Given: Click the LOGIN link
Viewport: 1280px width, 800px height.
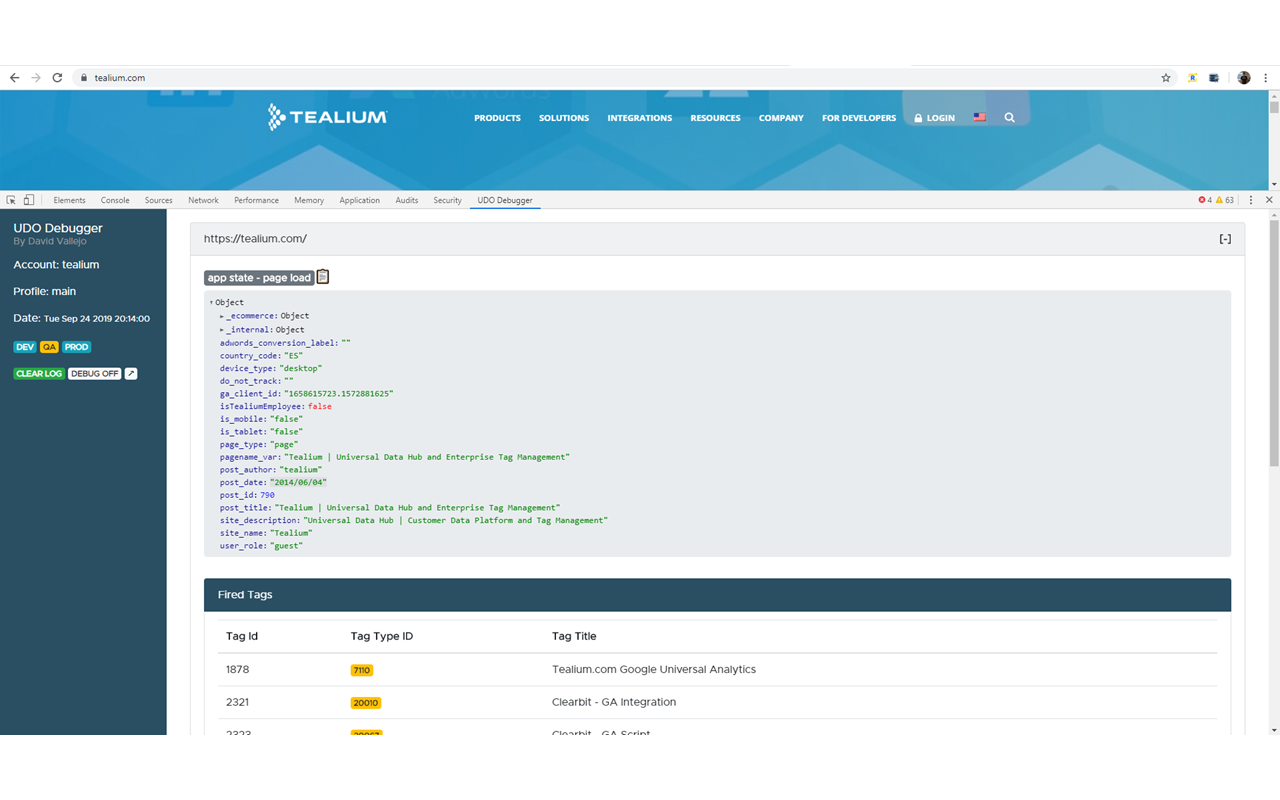Looking at the screenshot, I should click(934, 118).
